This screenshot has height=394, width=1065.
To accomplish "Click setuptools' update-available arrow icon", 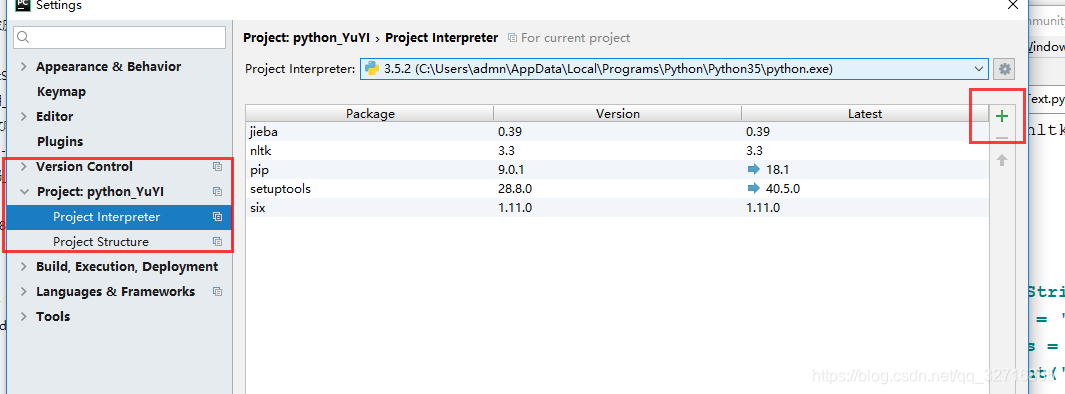I will (x=753, y=189).
